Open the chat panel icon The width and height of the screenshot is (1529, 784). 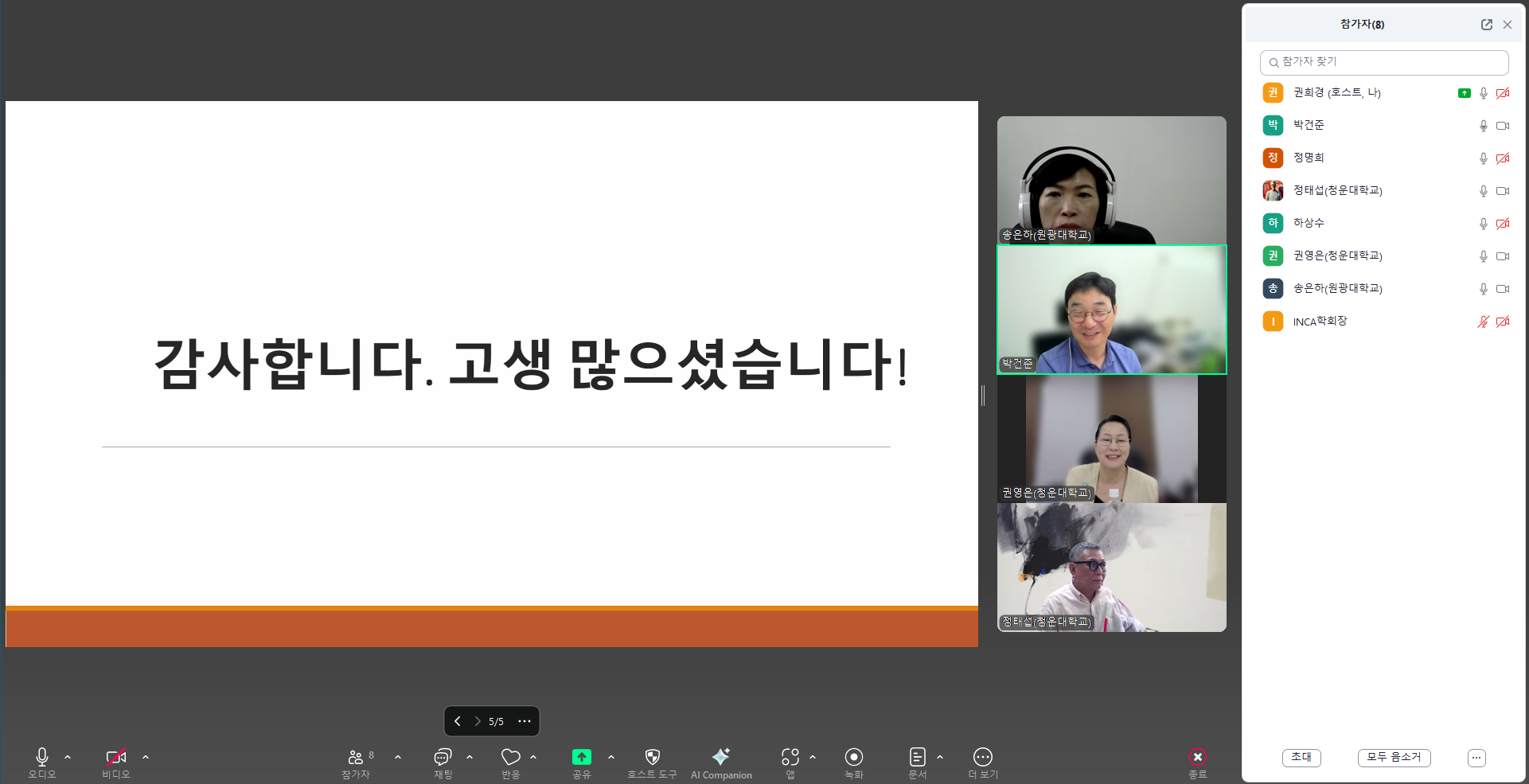point(443,758)
